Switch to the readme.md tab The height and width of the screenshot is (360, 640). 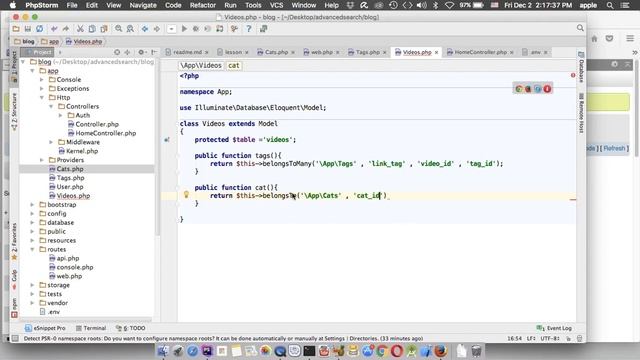pyautogui.click(x=187, y=52)
